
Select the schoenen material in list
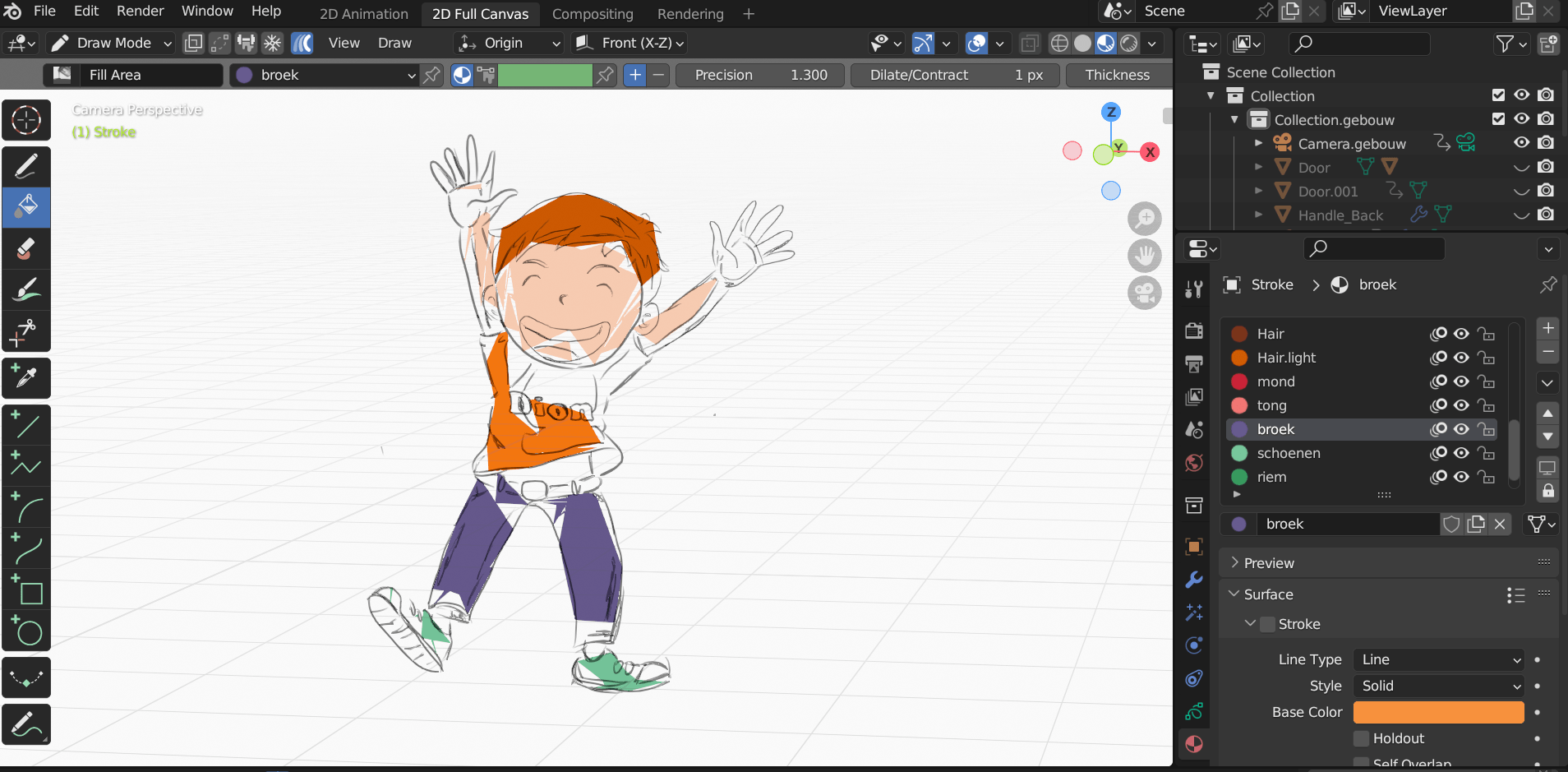click(1288, 453)
